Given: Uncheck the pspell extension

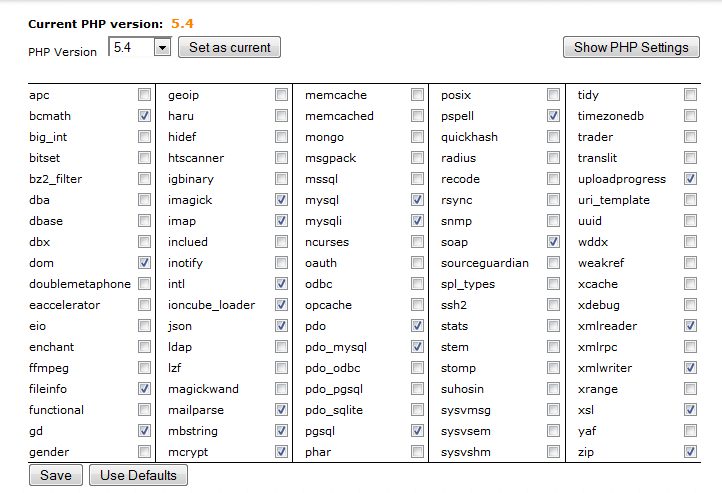Looking at the screenshot, I should pyautogui.click(x=553, y=116).
